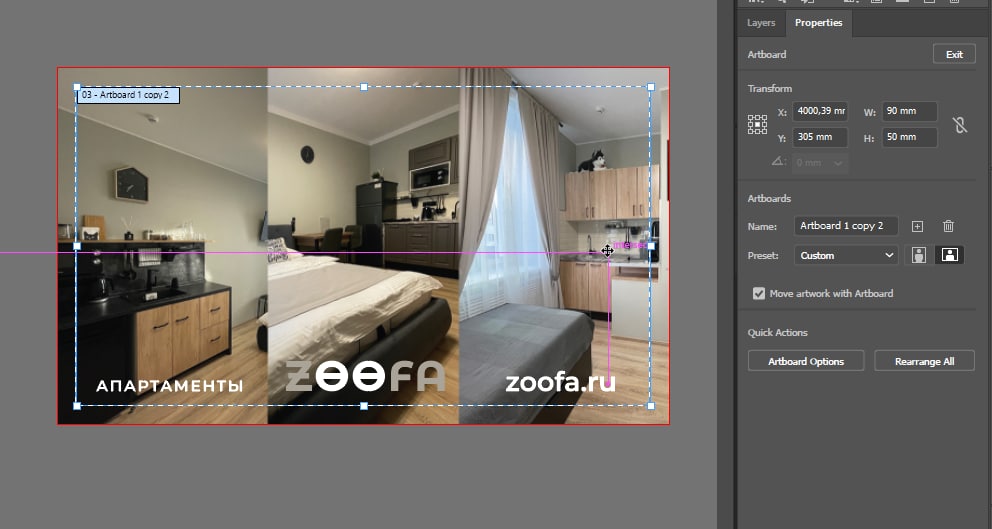Click the Exit artboard button
This screenshot has height=529, width=992.
(954, 54)
